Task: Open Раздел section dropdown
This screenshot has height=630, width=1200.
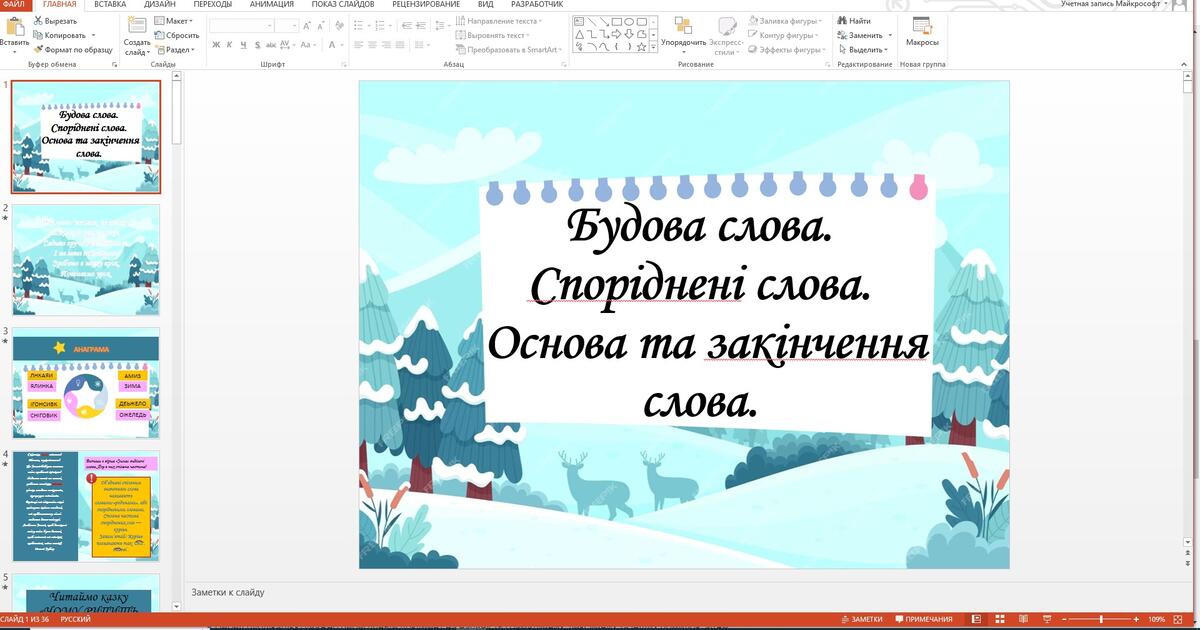Action: pos(177,49)
